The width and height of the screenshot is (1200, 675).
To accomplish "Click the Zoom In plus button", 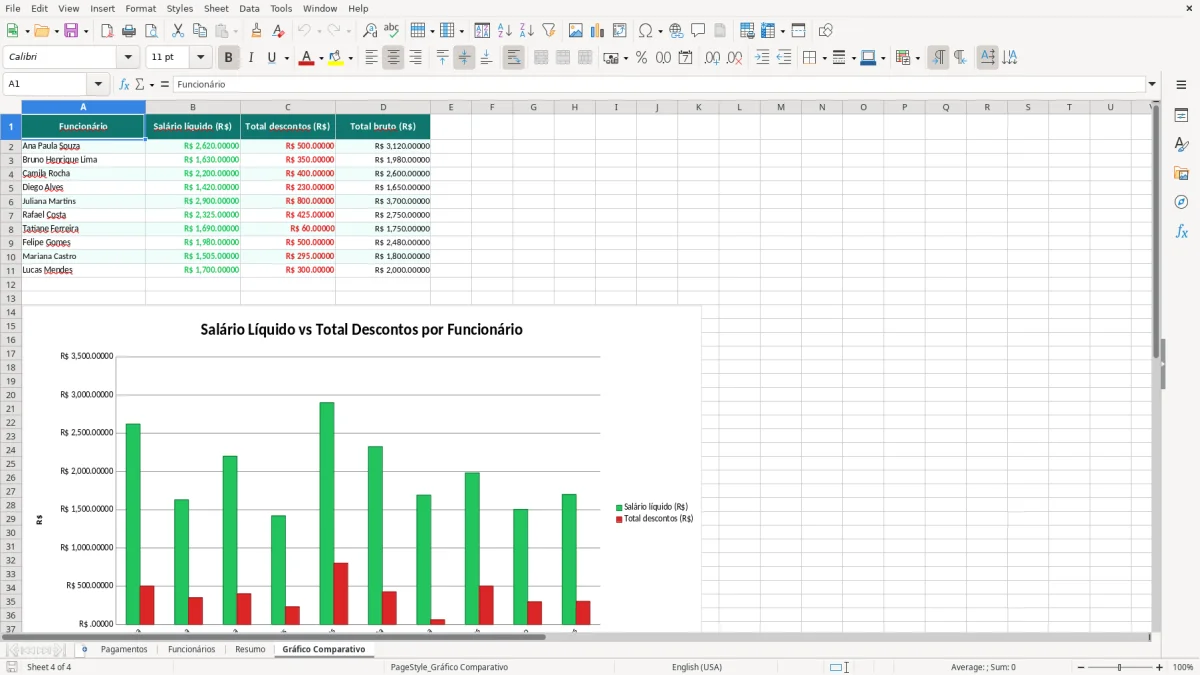I will [x=1159, y=667].
